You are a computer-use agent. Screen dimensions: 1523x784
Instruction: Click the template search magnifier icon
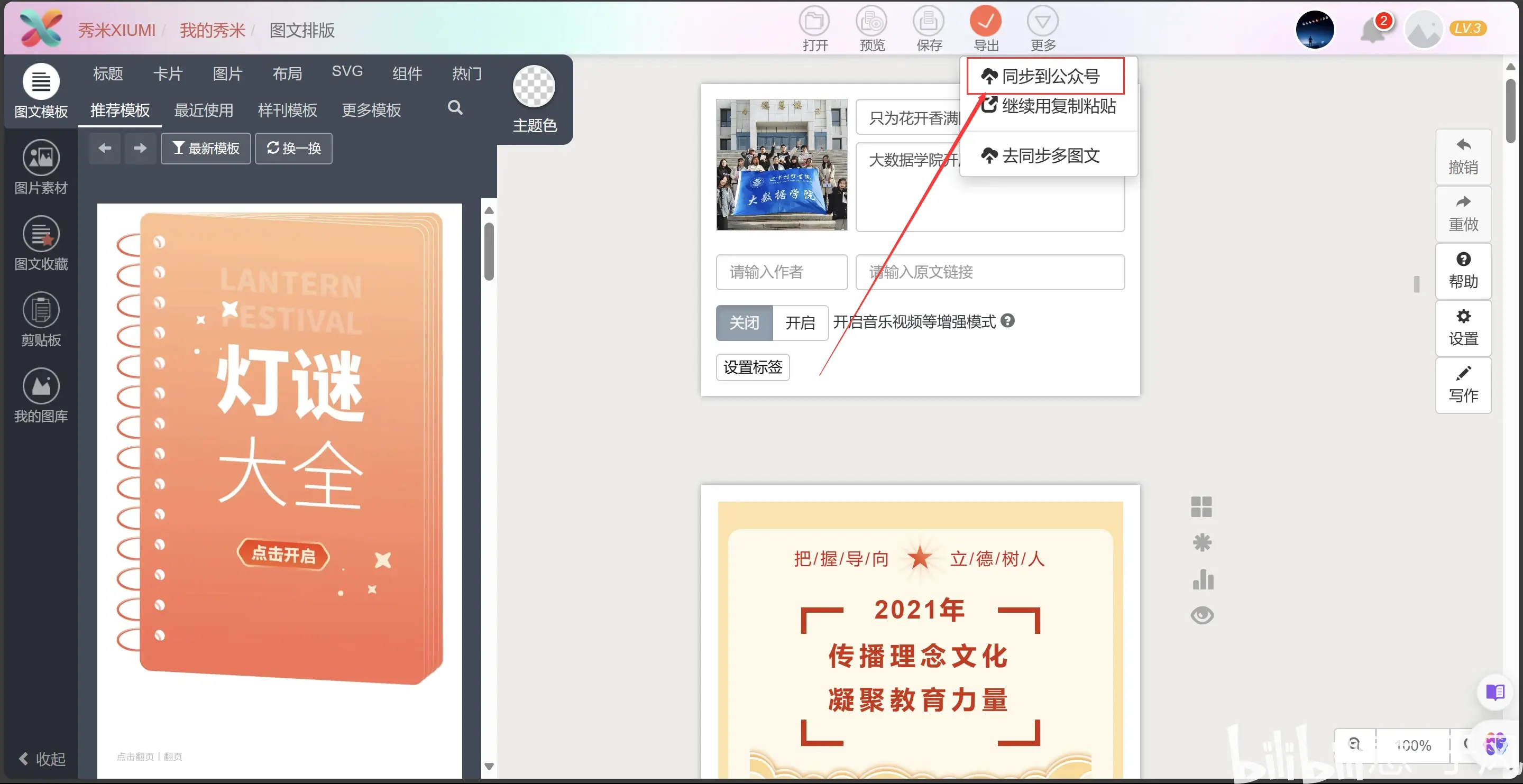[455, 108]
